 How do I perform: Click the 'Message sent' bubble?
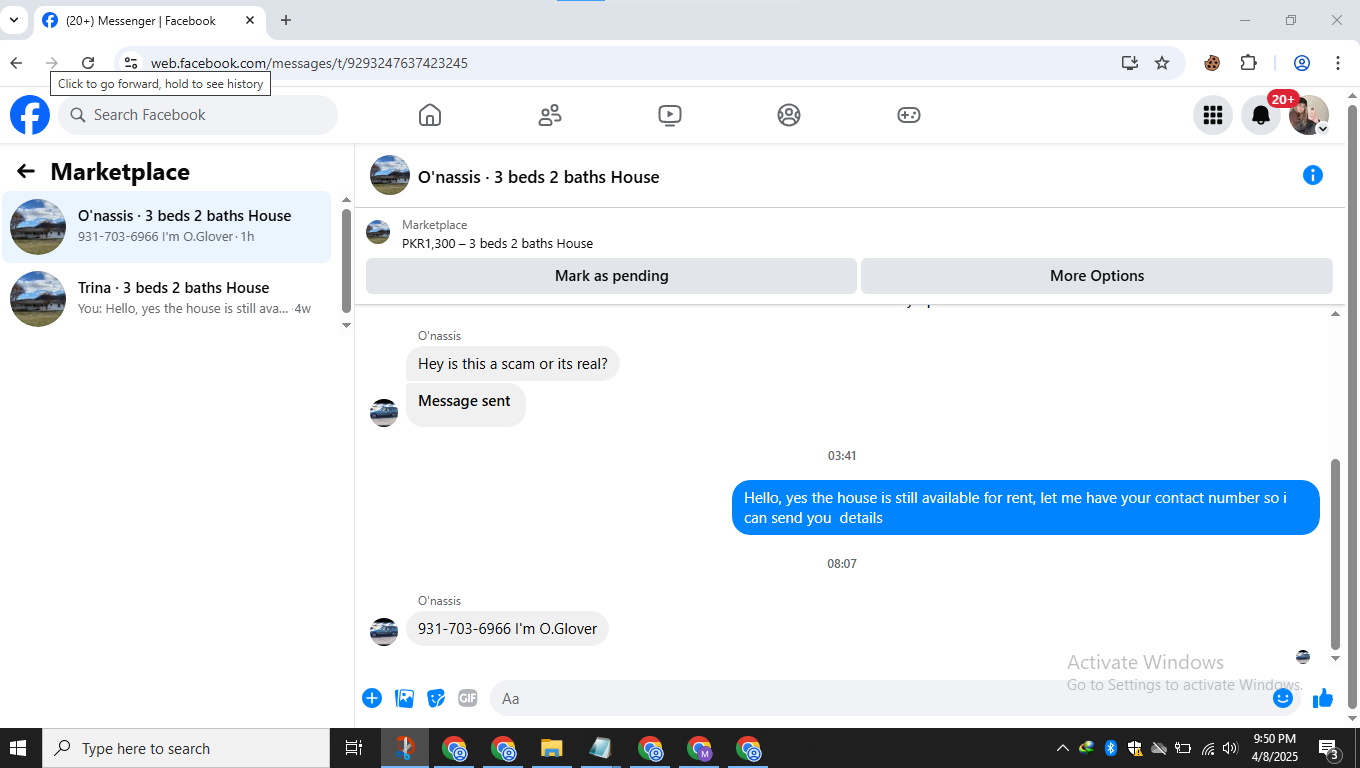tap(465, 404)
